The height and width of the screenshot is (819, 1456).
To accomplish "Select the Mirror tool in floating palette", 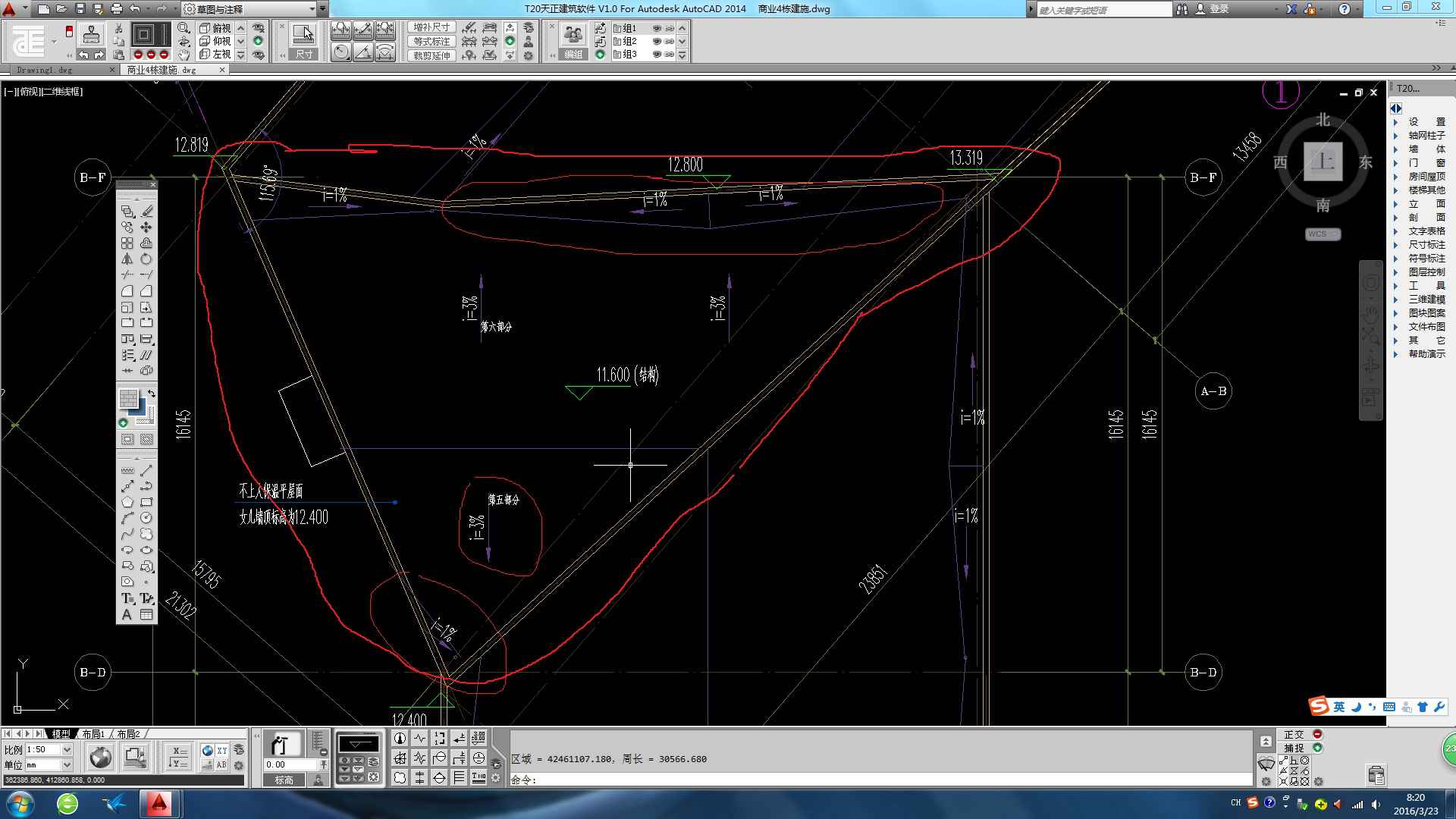I will pyautogui.click(x=127, y=259).
